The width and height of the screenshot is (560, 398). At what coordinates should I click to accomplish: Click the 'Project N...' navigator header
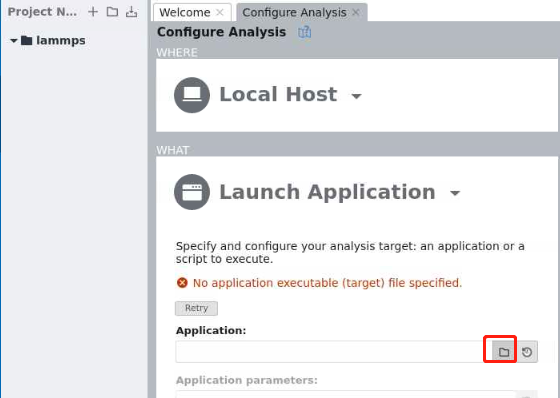[x=42, y=12]
